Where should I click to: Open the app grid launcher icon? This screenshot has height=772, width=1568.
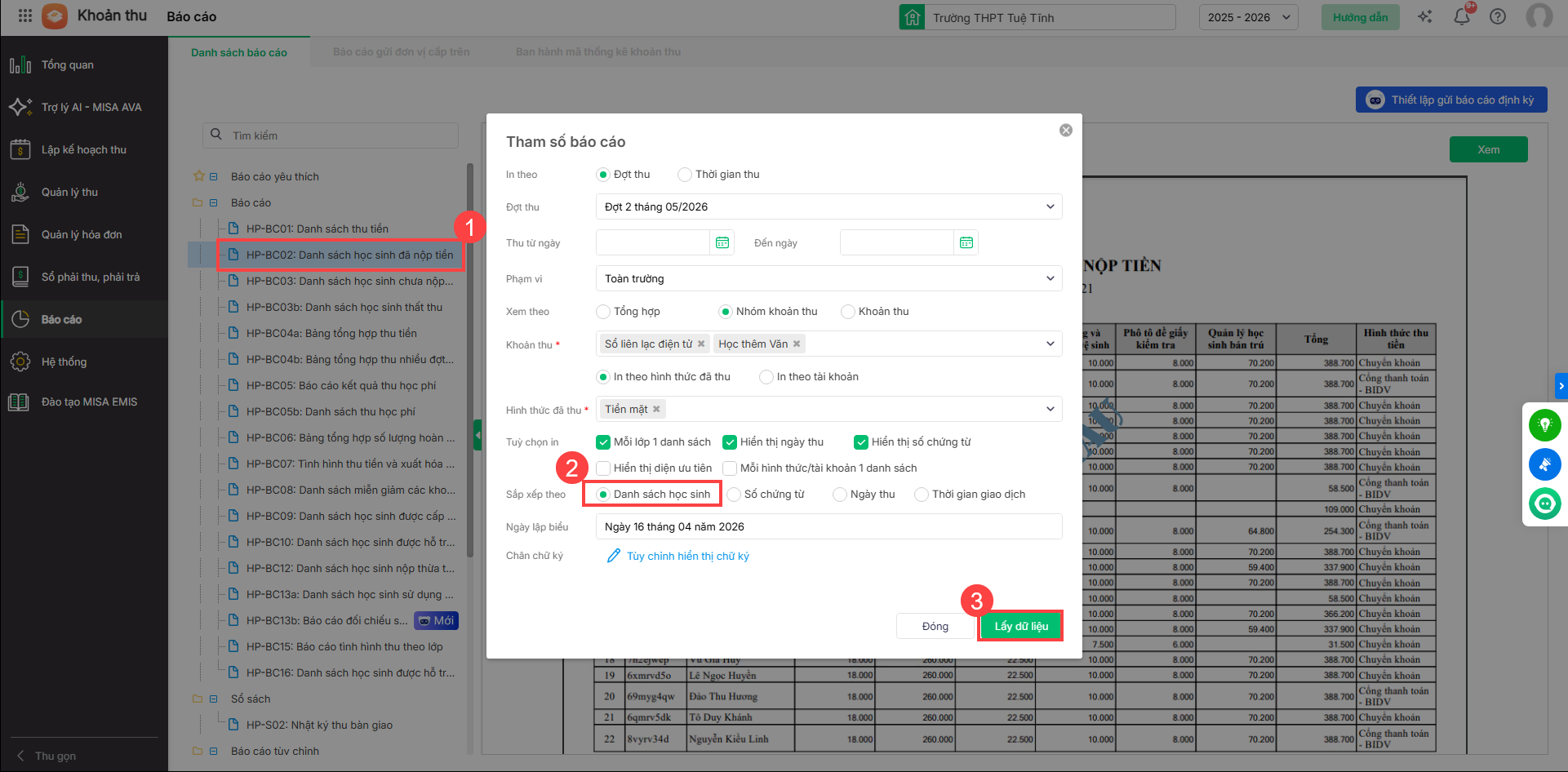24,16
